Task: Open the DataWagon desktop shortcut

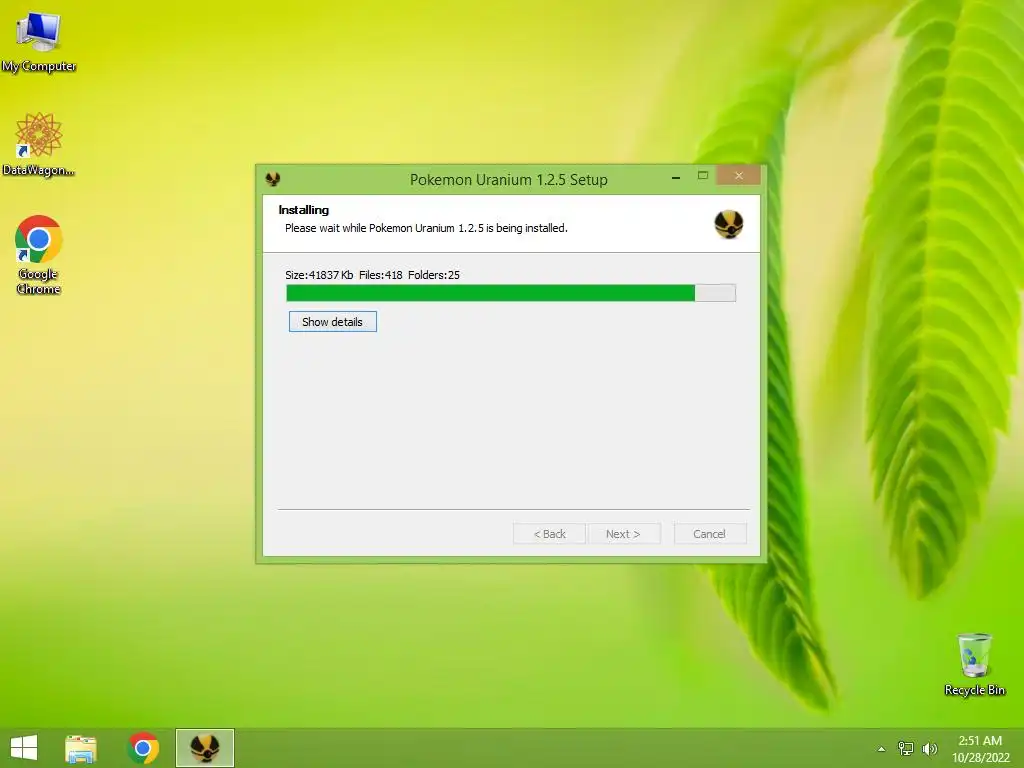Action: [39, 144]
